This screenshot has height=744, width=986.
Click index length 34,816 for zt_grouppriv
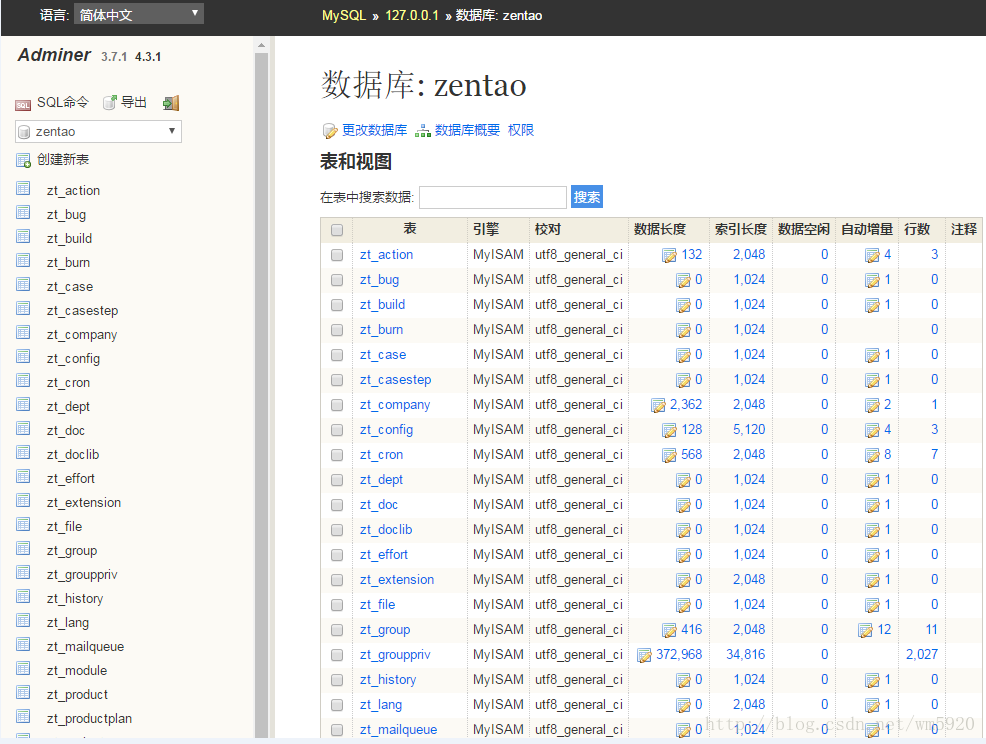pos(746,655)
